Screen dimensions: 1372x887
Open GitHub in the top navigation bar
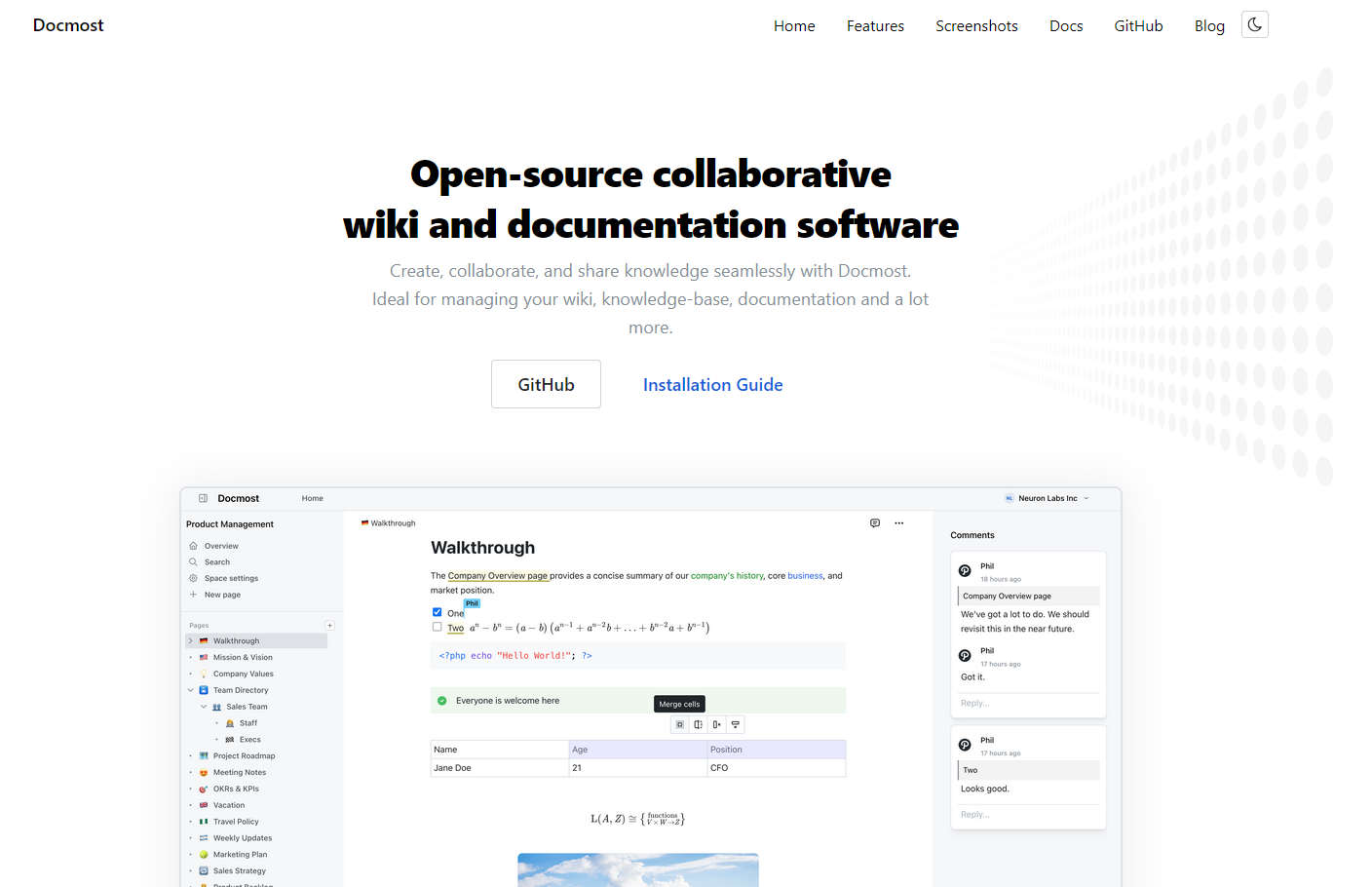pos(1138,26)
